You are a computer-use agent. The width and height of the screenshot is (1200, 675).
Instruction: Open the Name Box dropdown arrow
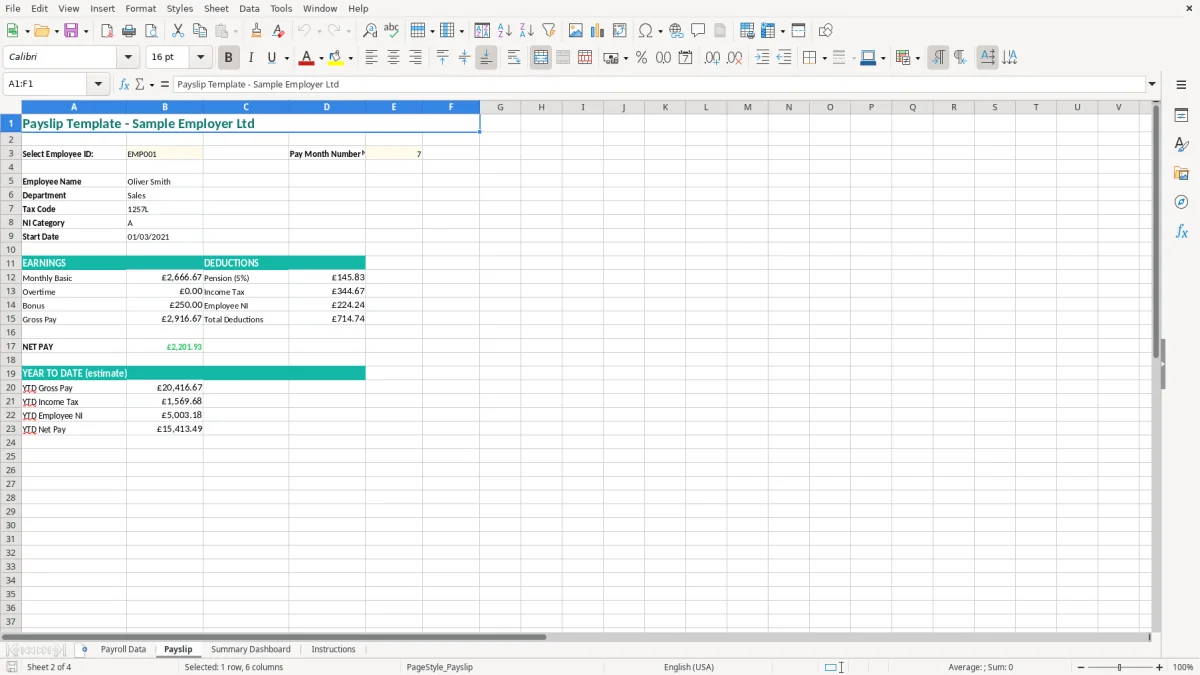tap(98, 84)
